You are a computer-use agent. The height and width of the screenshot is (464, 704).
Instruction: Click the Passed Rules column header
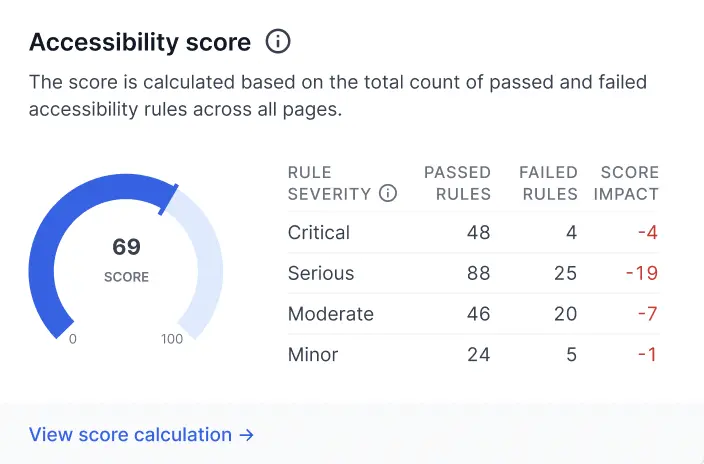click(x=457, y=183)
